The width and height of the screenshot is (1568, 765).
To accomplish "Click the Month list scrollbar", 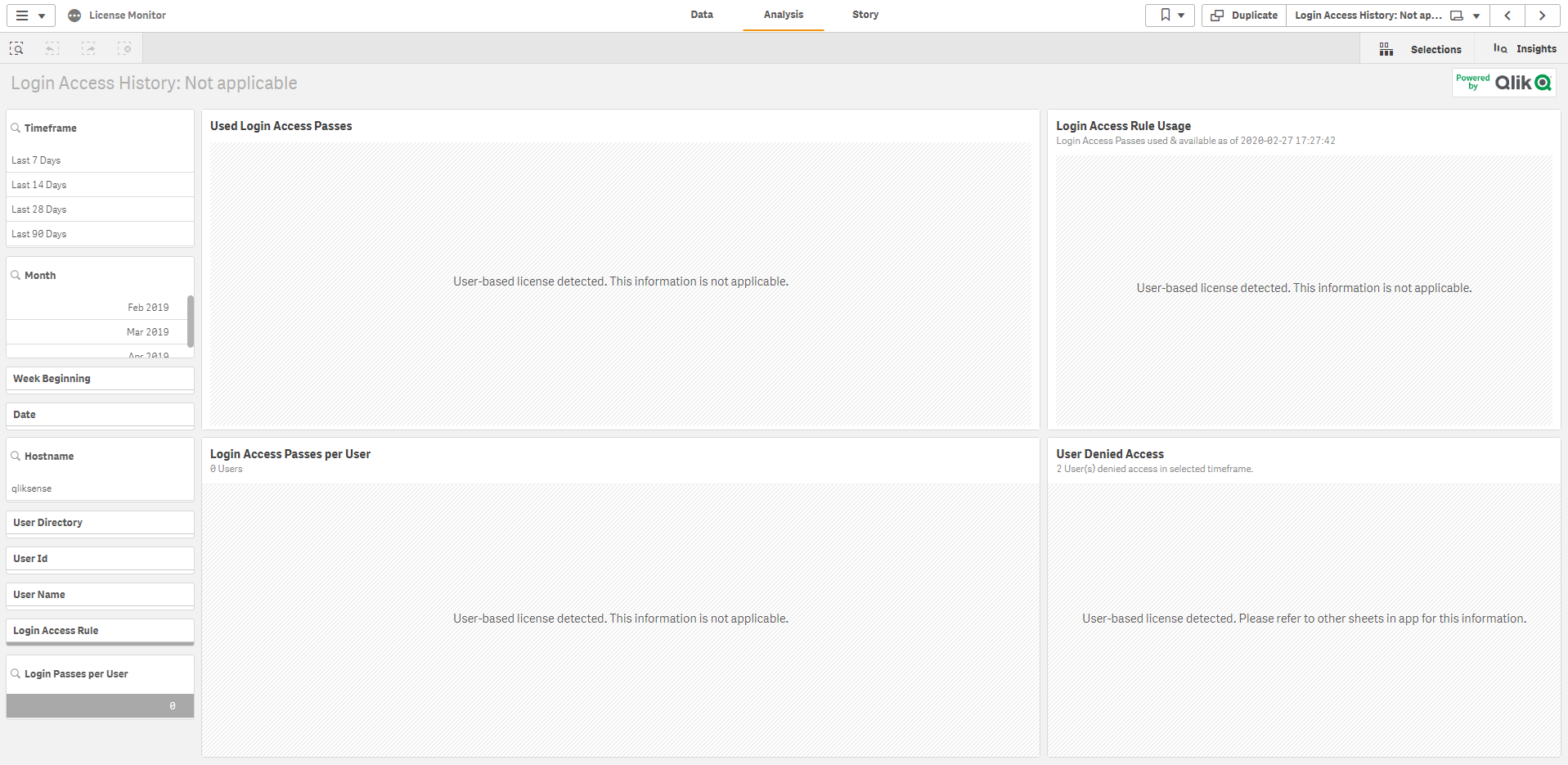I will pos(191,321).
